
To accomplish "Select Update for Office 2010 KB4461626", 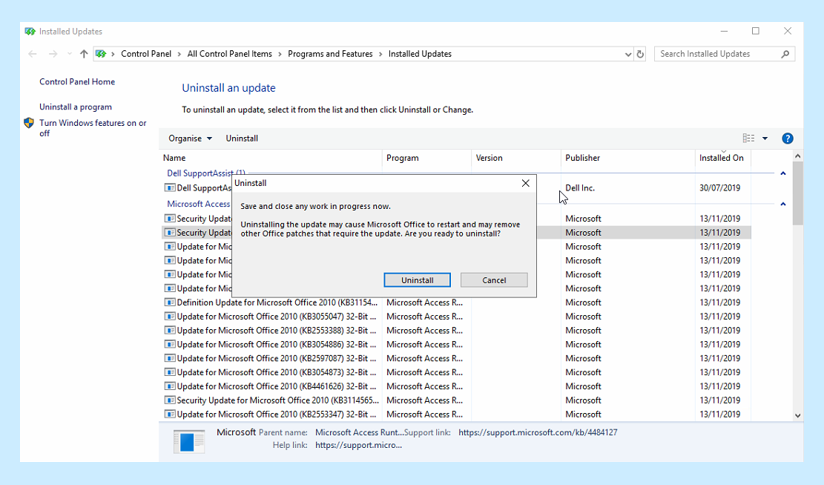I will click(456, 386).
